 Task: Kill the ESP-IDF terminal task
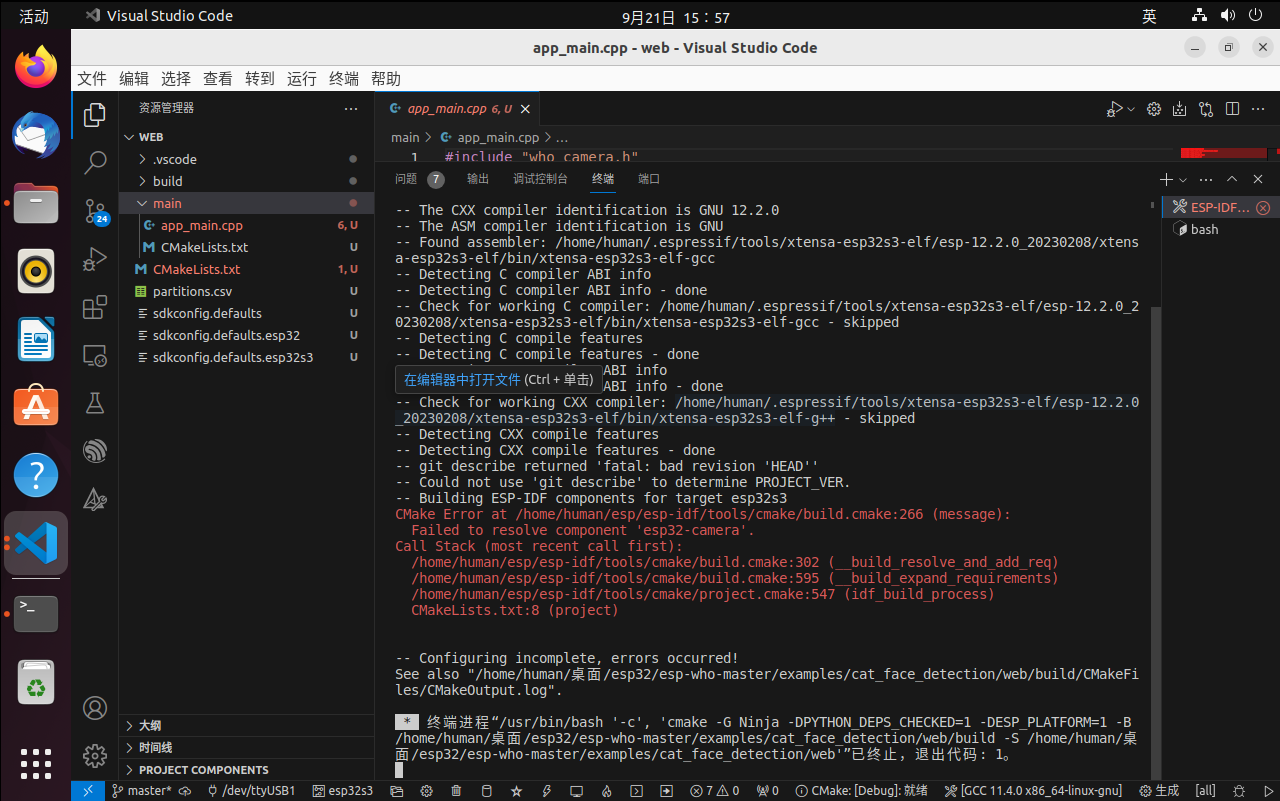click(x=1263, y=207)
